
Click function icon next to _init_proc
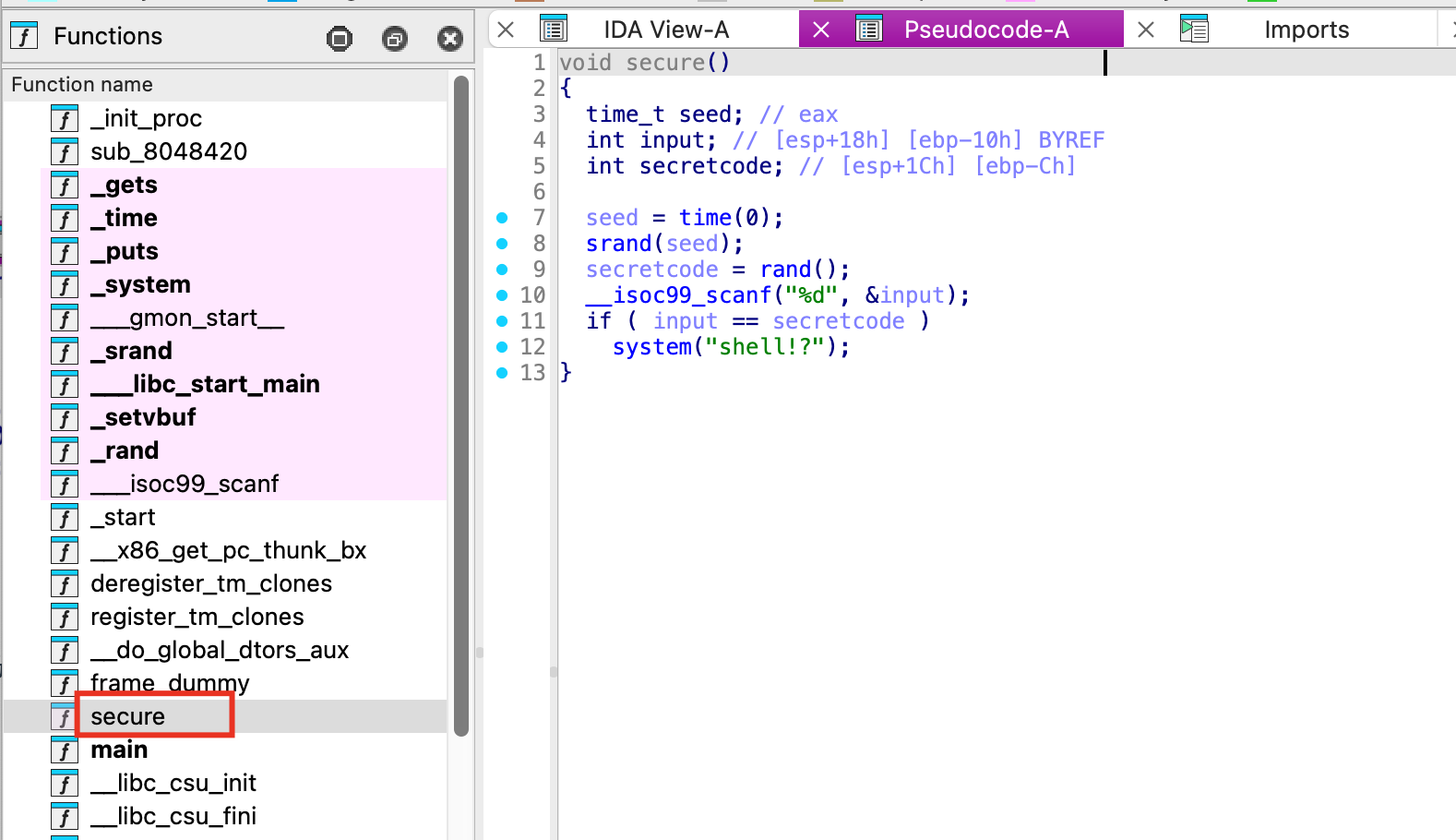tap(64, 118)
